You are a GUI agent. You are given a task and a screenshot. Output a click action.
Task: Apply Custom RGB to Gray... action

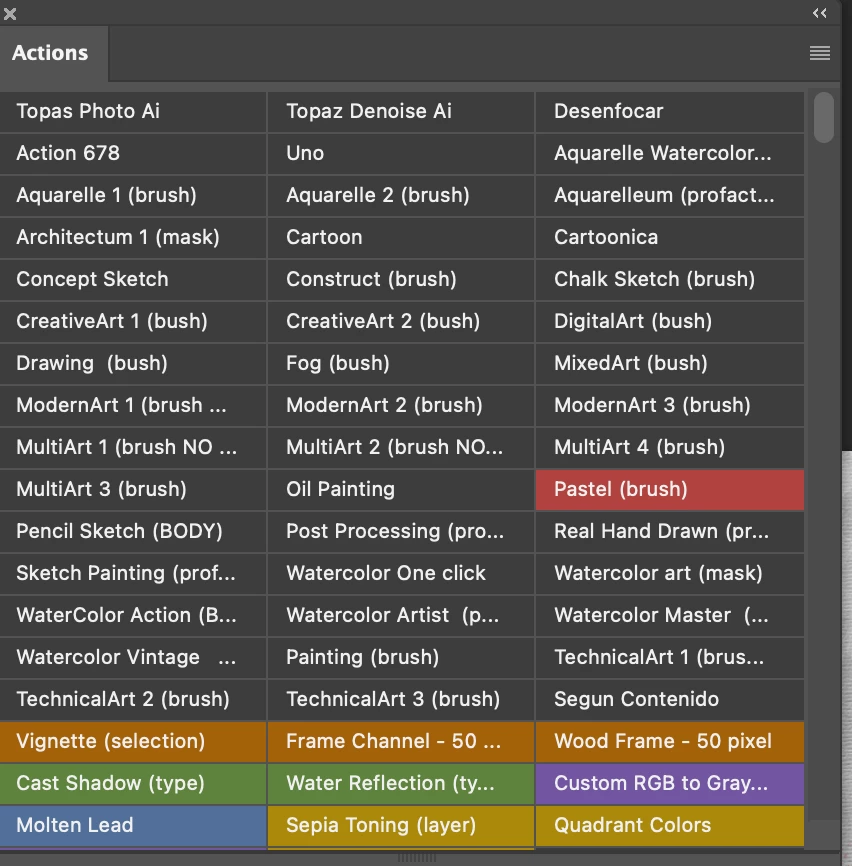[x=670, y=783]
